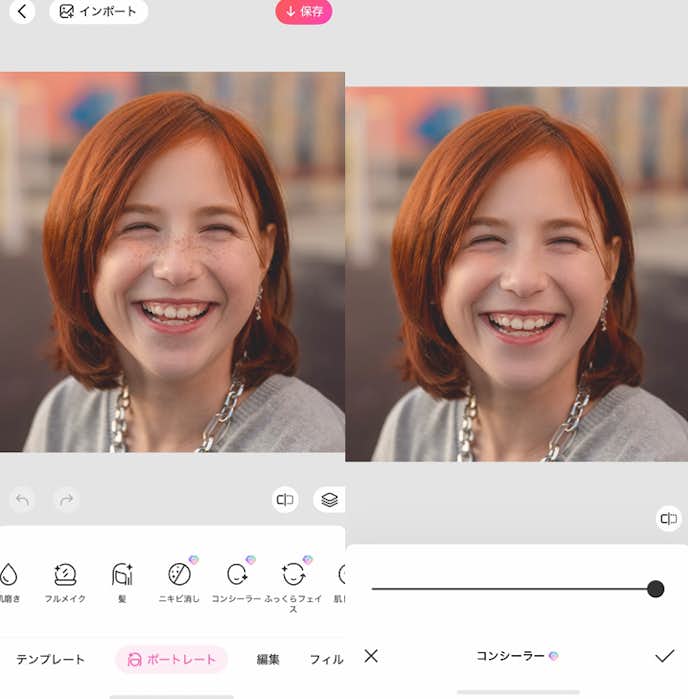
Task: Confirm concealer with the checkmark
Action: click(x=664, y=656)
